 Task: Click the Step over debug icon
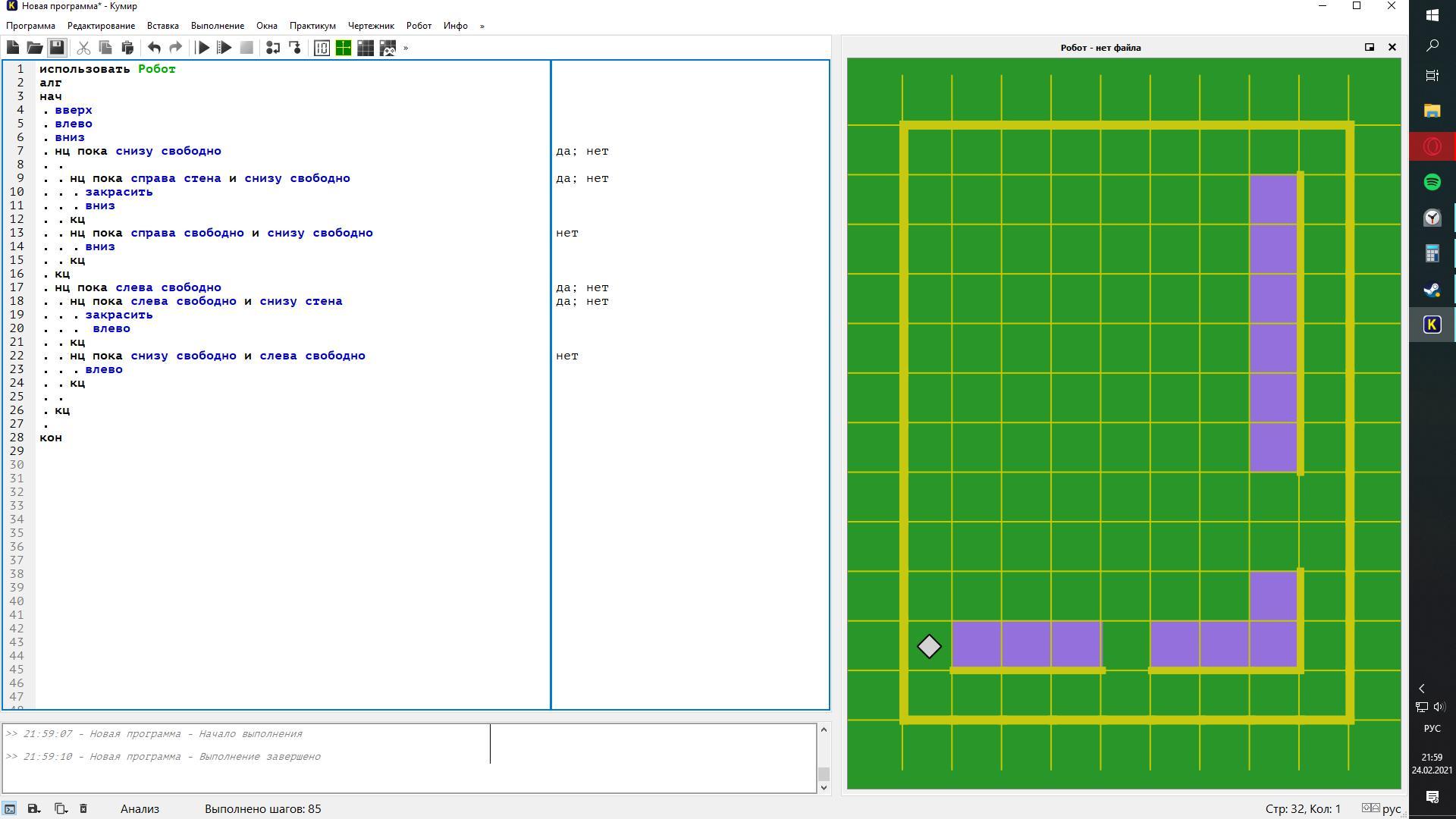[x=273, y=48]
